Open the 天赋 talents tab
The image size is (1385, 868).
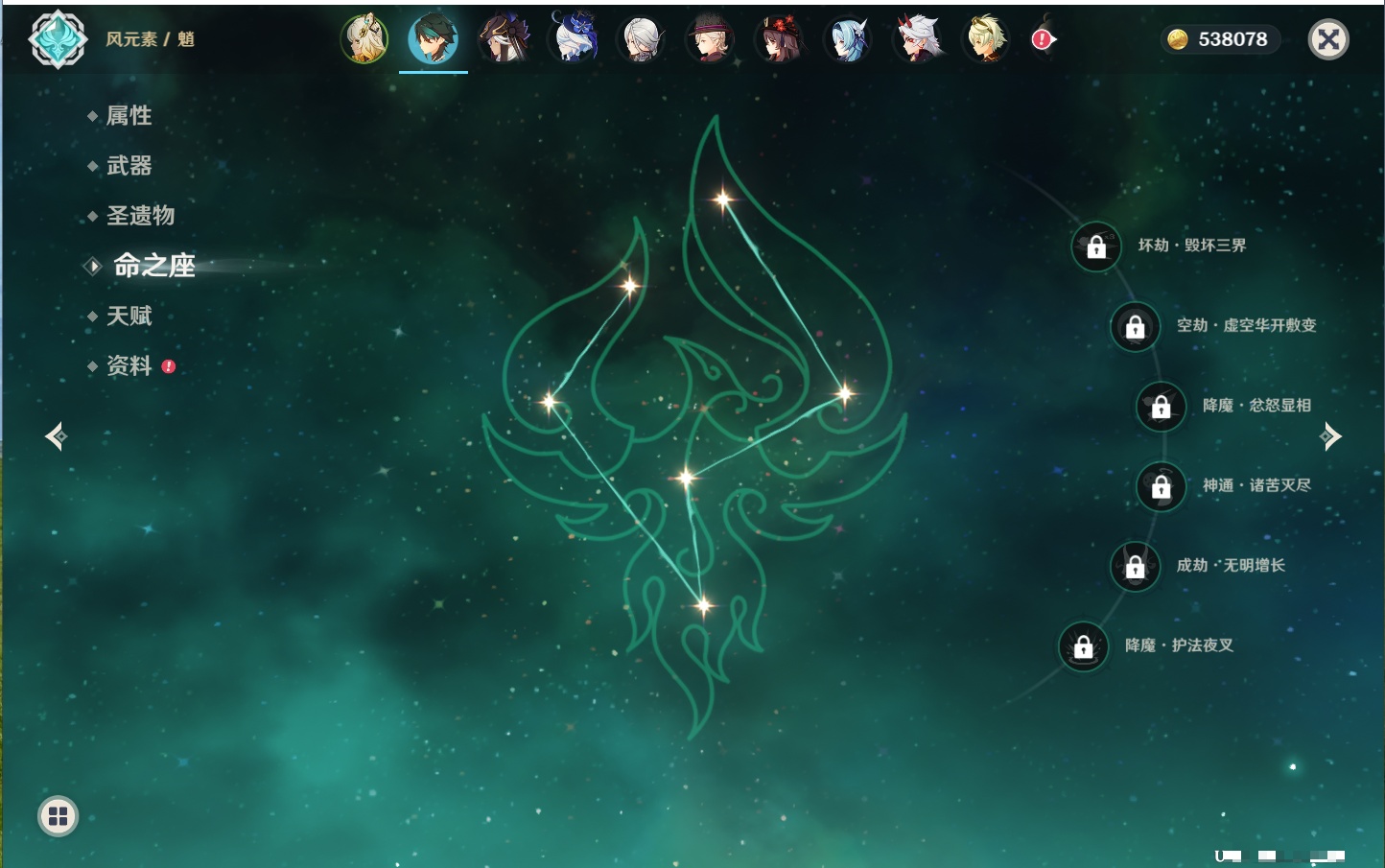129,316
